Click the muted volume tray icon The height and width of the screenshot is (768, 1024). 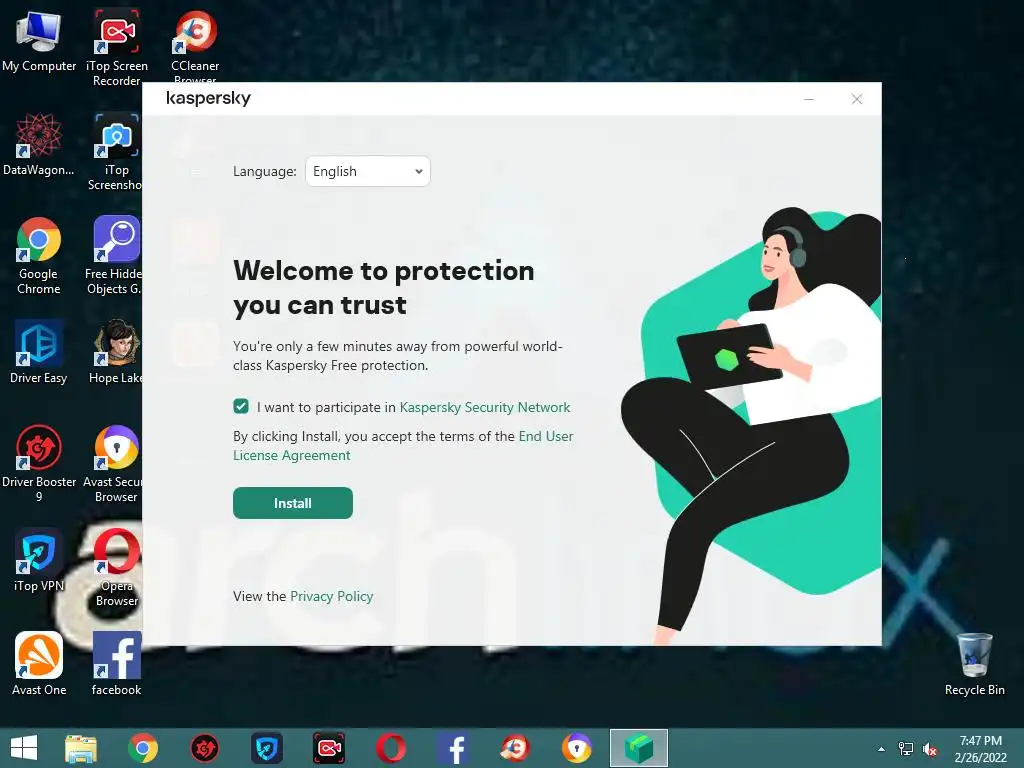pos(930,749)
